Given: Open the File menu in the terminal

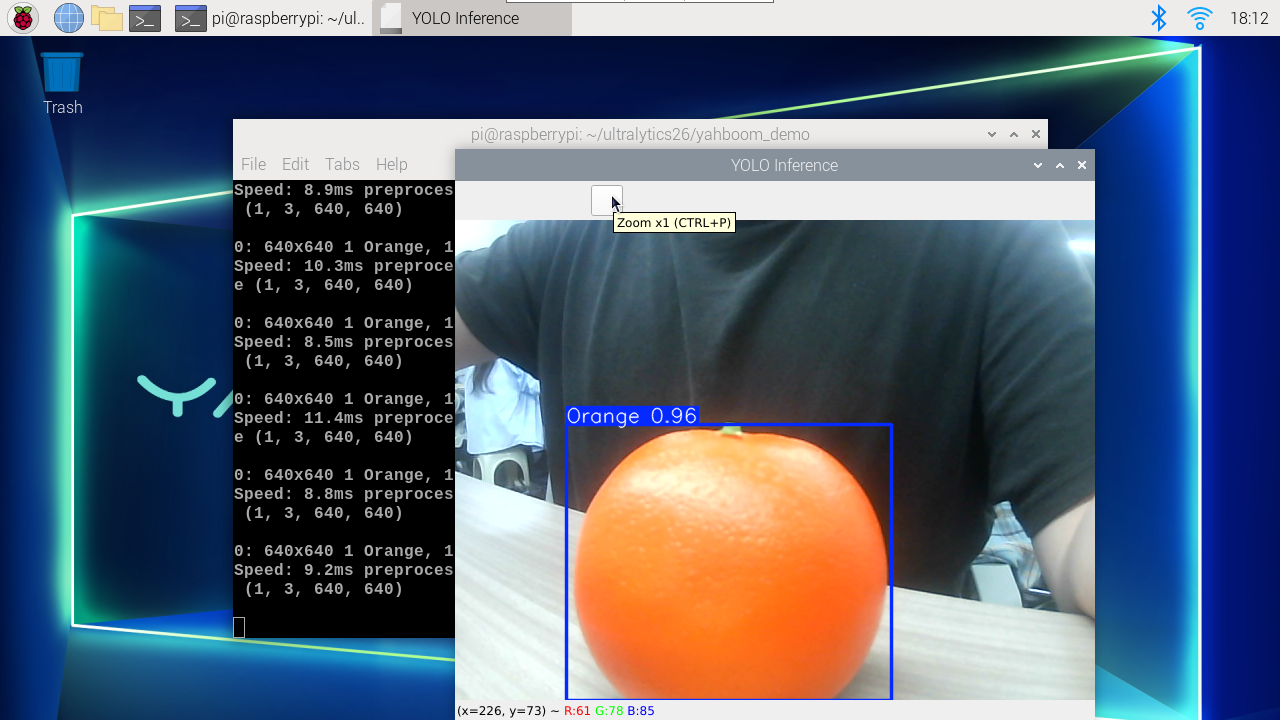Looking at the screenshot, I should click(253, 164).
